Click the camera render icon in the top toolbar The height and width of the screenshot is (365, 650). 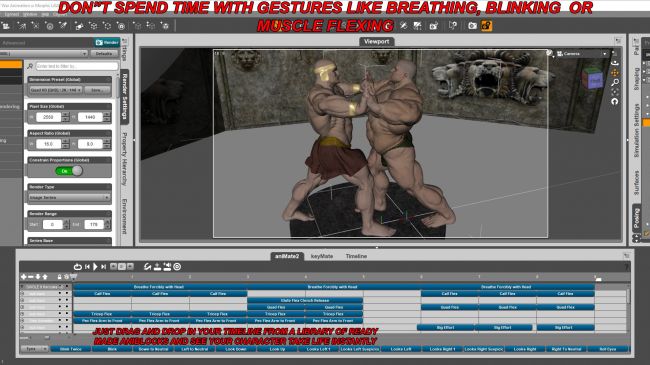click(x=472, y=26)
